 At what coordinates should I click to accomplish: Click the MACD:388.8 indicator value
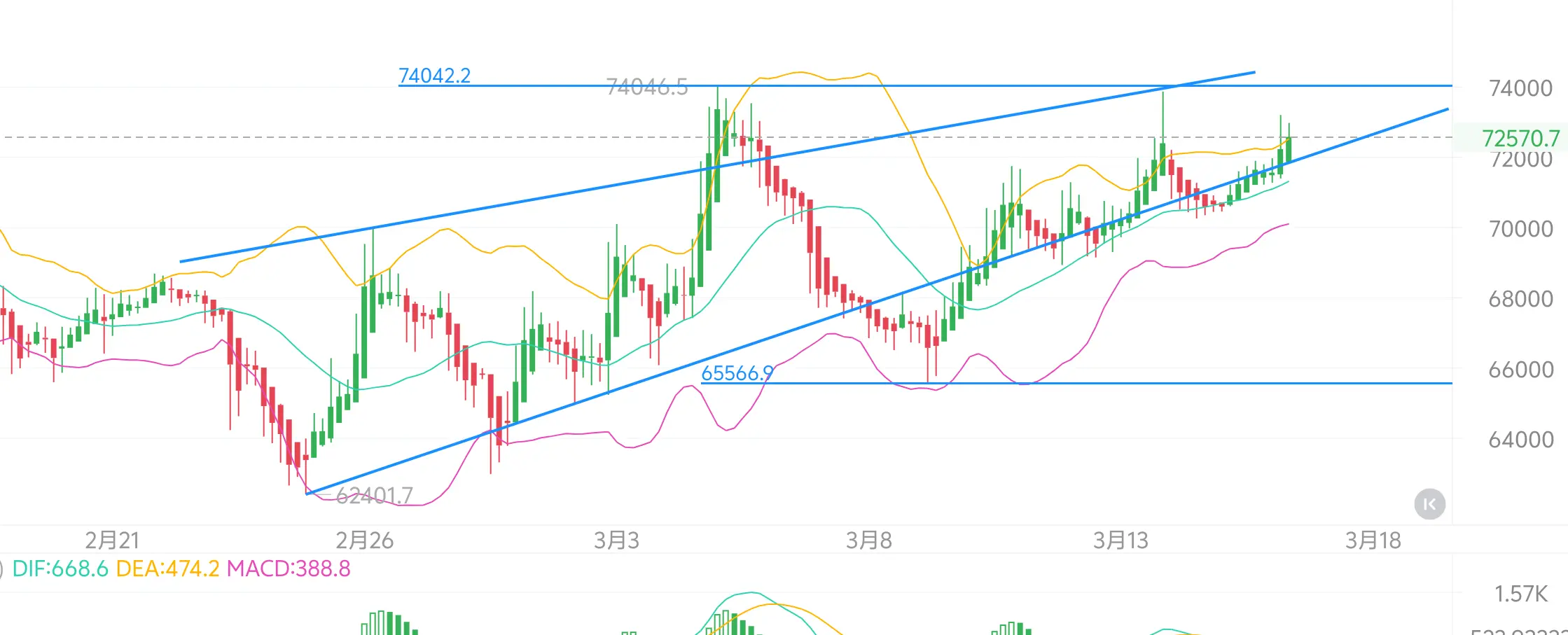pos(289,568)
